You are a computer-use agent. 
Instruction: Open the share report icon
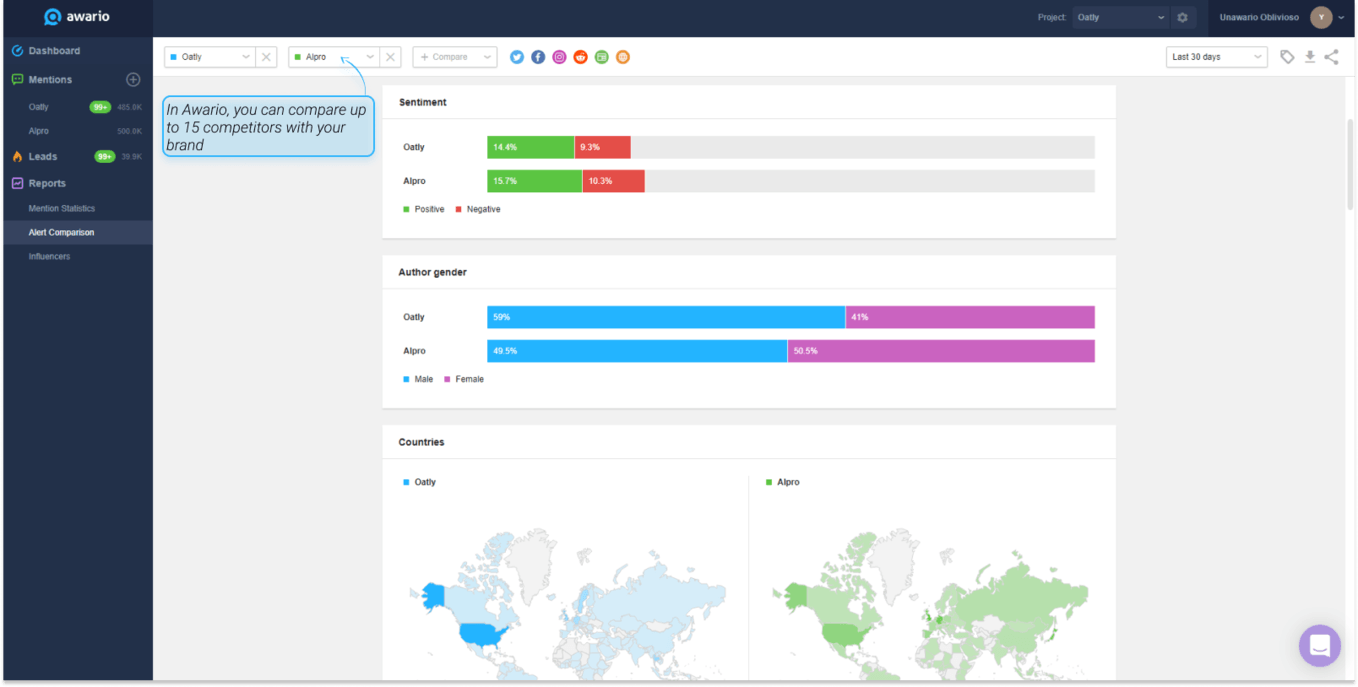click(1331, 57)
